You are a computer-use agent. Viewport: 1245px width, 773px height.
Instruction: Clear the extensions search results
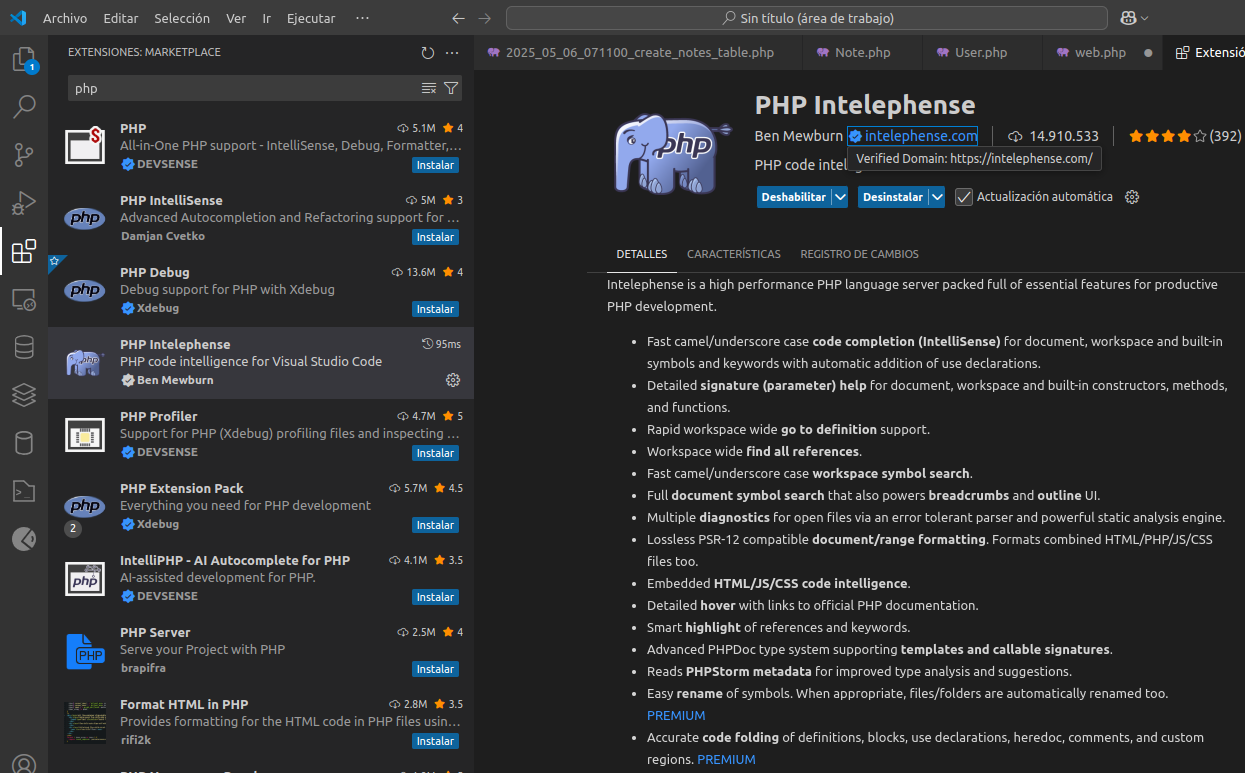point(429,88)
